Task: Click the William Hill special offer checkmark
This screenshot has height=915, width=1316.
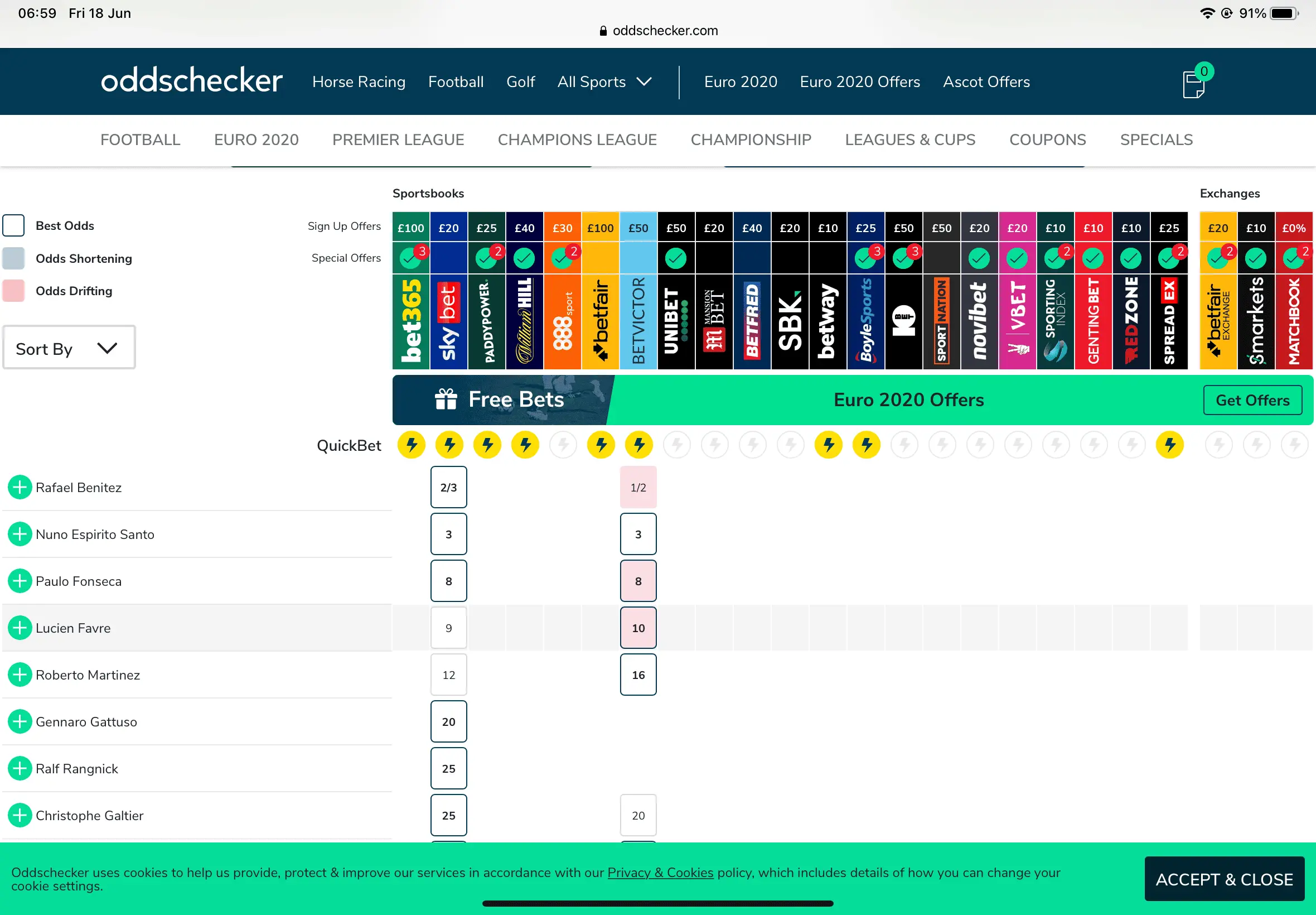Action: coord(524,258)
